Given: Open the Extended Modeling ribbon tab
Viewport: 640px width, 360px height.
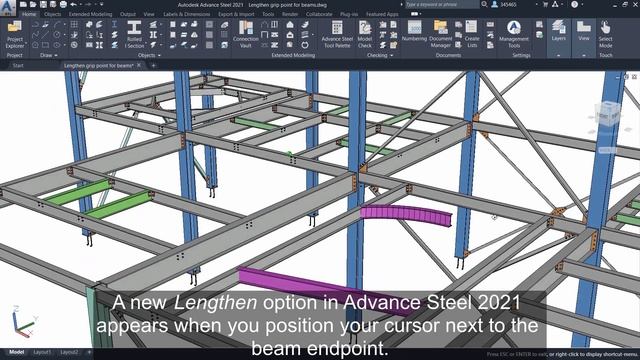Looking at the screenshot, I should tap(90, 14).
